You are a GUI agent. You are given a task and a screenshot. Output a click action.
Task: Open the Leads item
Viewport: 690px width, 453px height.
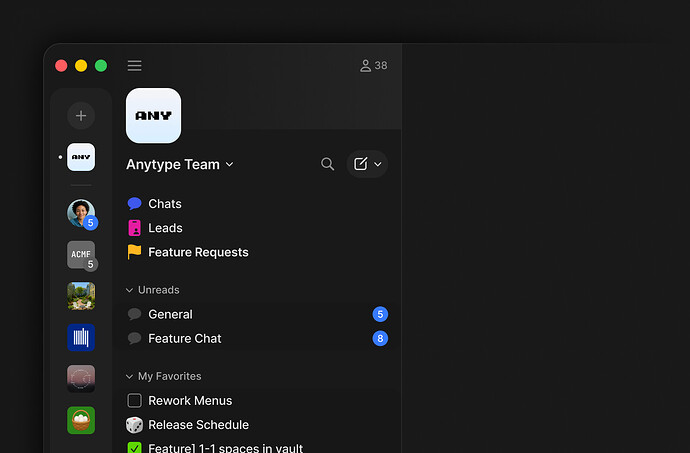[x=257, y=228]
